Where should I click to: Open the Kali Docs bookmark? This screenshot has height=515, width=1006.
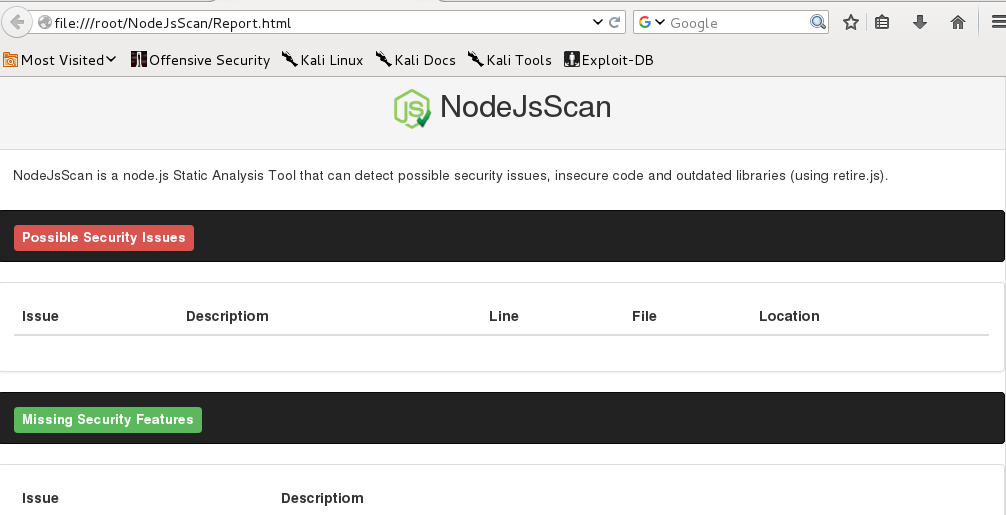[x=416, y=60]
